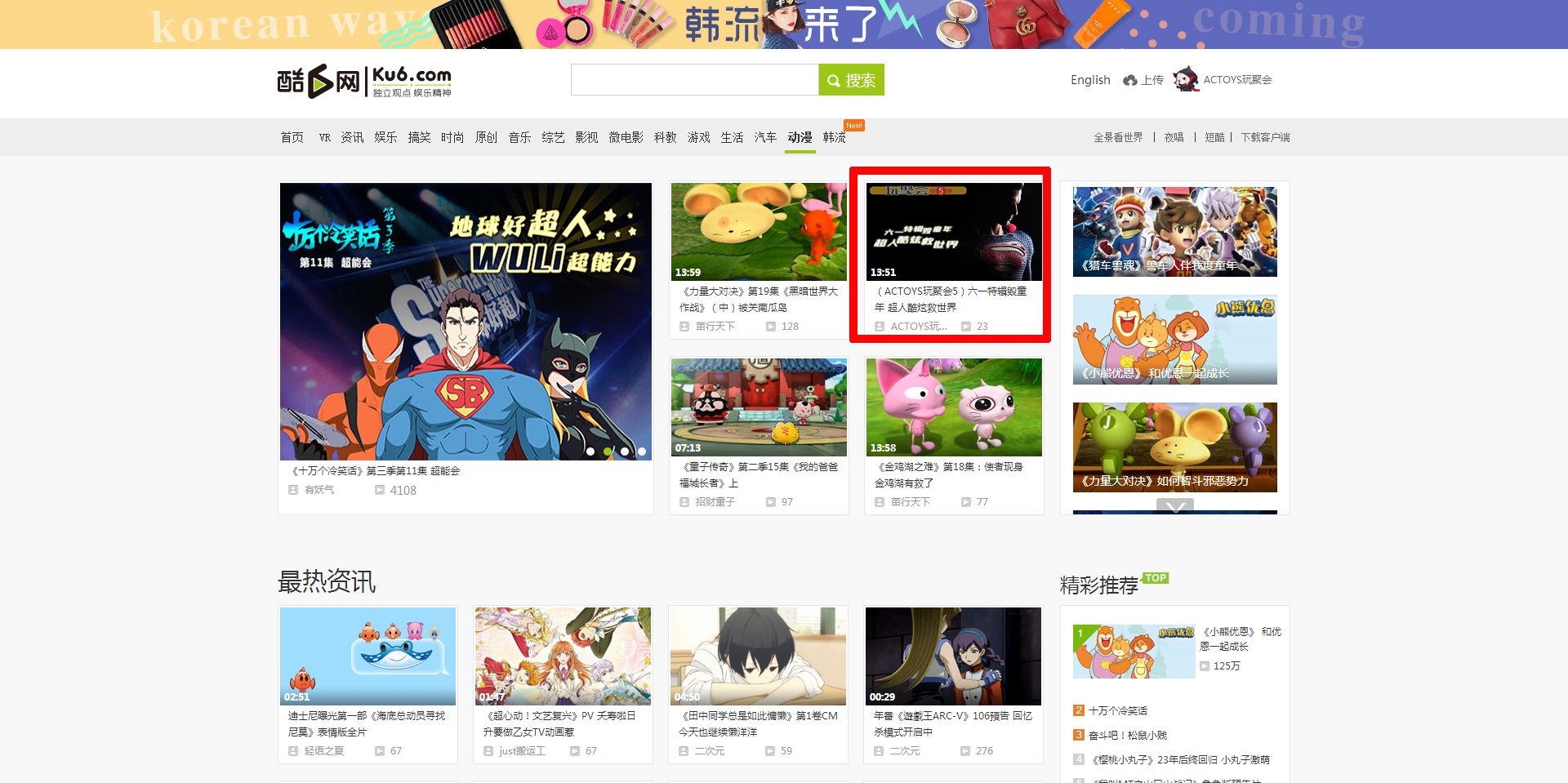Open the 童子传奇 第二季15集 thumbnail
The height and width of the screenshot is (783, 1568).
pyautogui.click(x=759, y=407)
